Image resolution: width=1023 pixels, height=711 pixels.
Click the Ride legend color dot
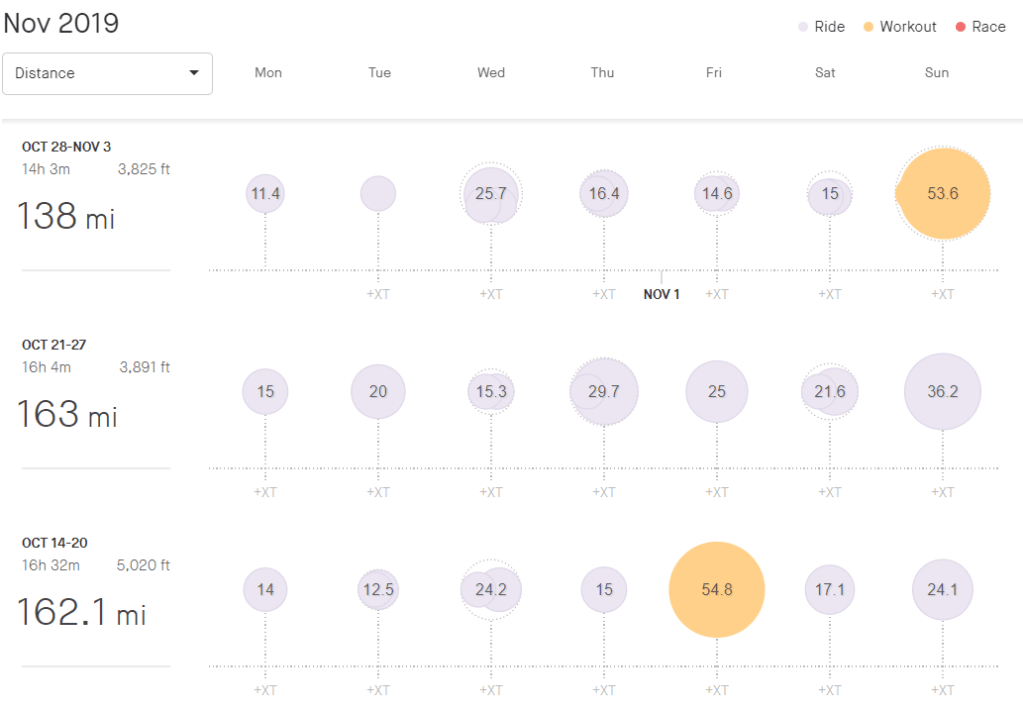803,27
